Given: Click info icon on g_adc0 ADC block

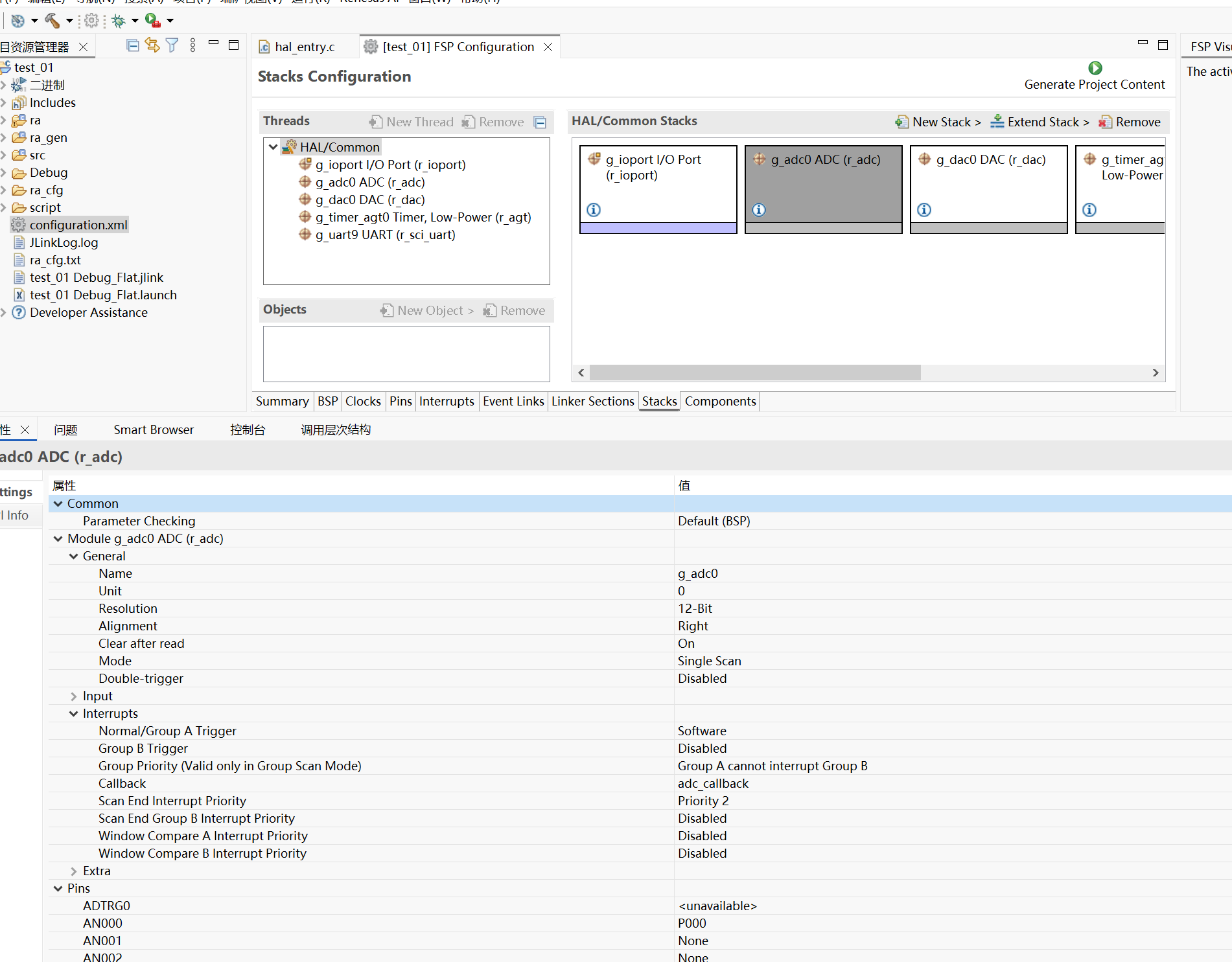Looking at the screenshot, I should point(759,210).
